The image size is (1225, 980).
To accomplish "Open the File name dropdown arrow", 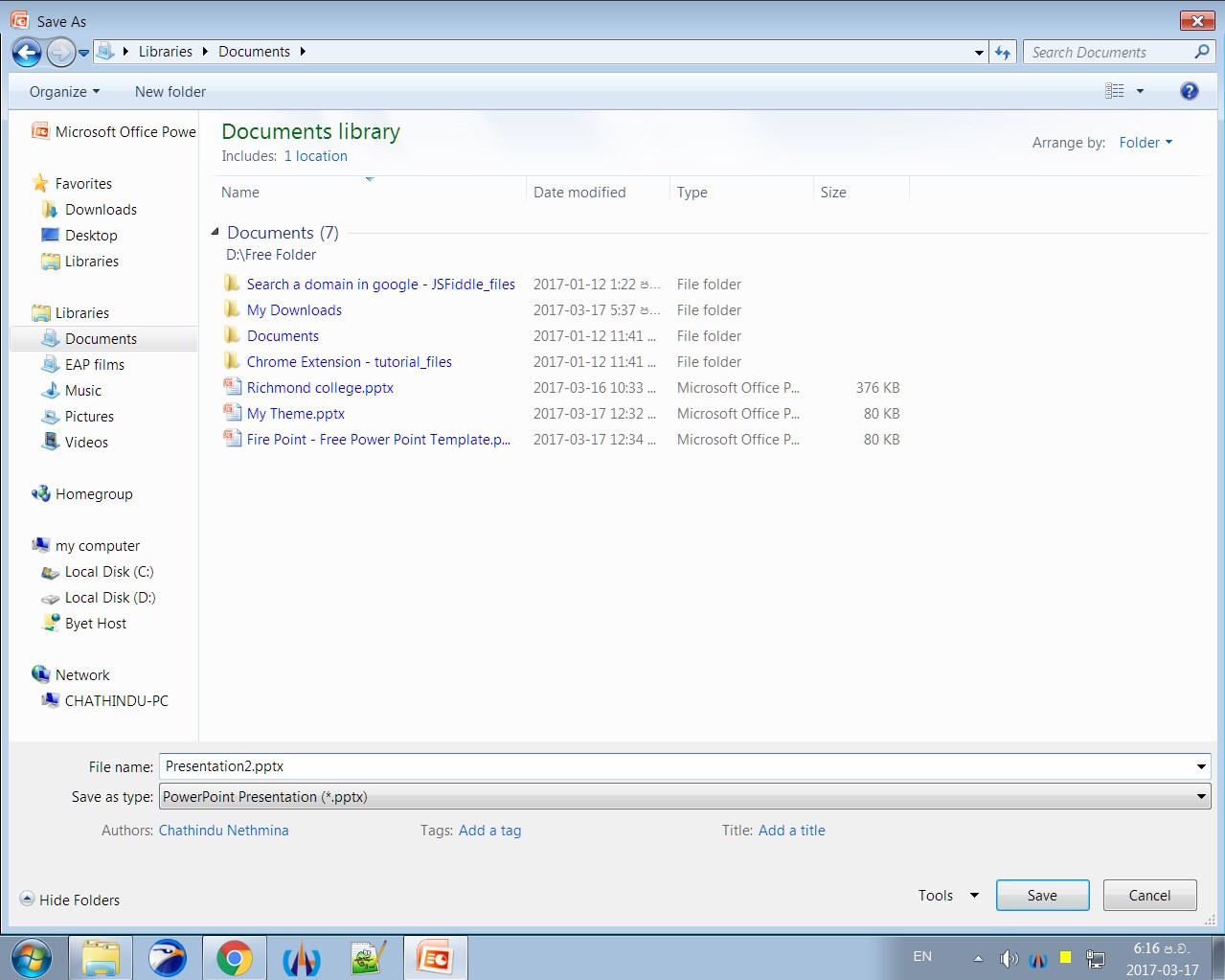I will pyautogui.click(x=1201, y=766).
